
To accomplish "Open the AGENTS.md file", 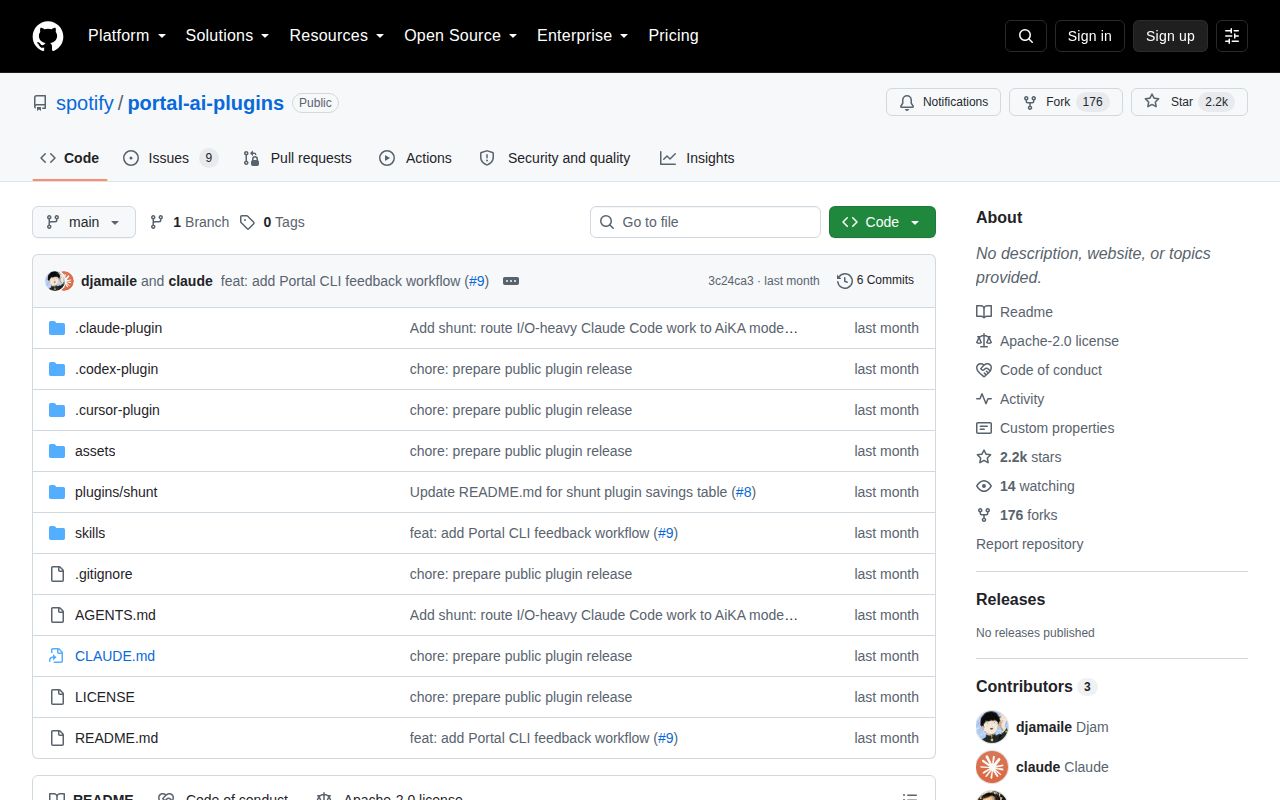I will [115, 615].
